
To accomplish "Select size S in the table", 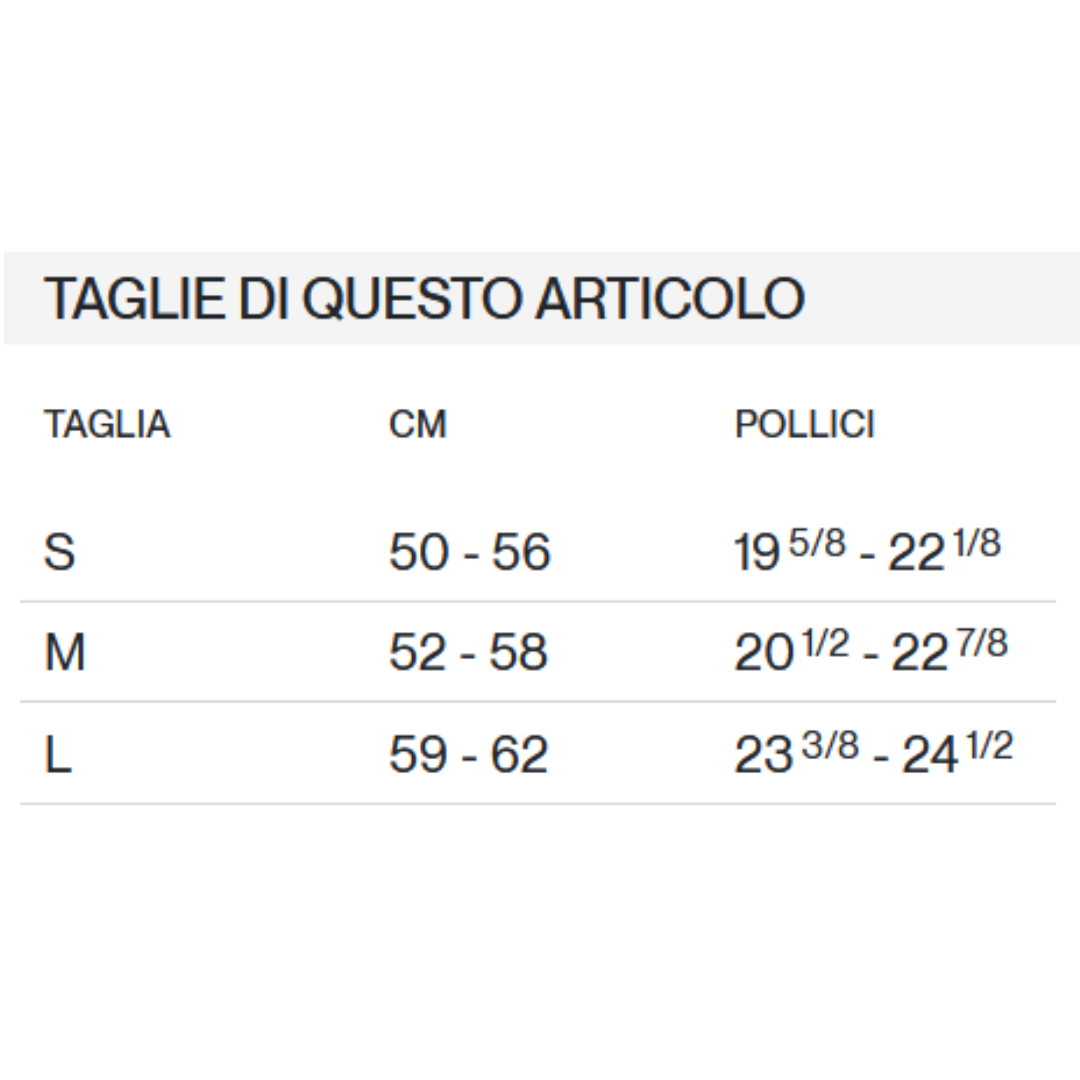I will [x=60, y=552].
